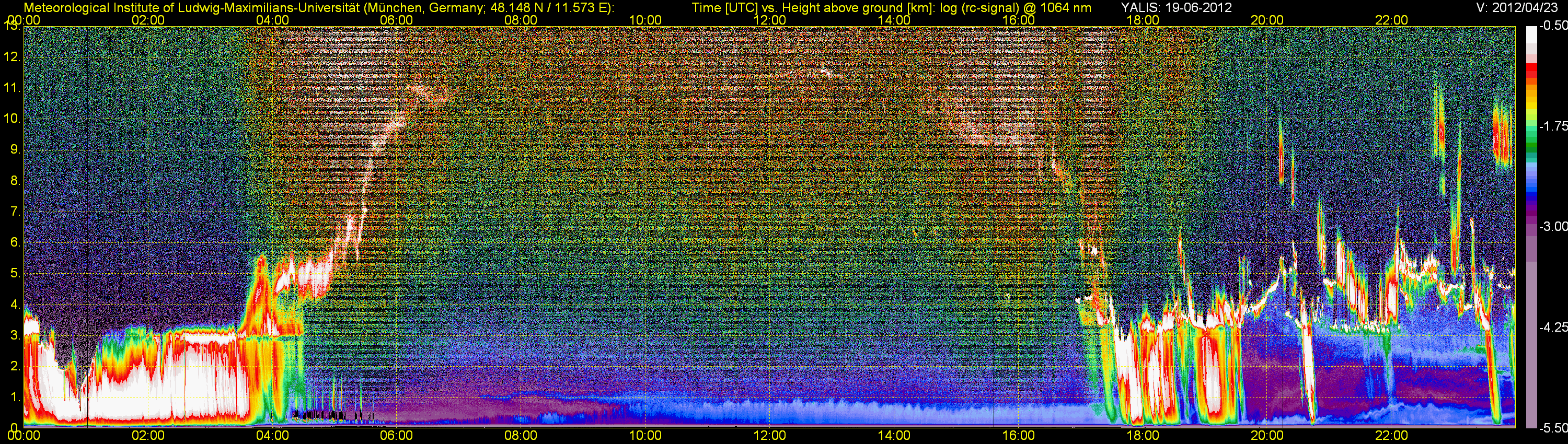Select the 00:00 label on the bottom time axis
The height and width of the screenshot is (444, 1568).
click(24, 436)
